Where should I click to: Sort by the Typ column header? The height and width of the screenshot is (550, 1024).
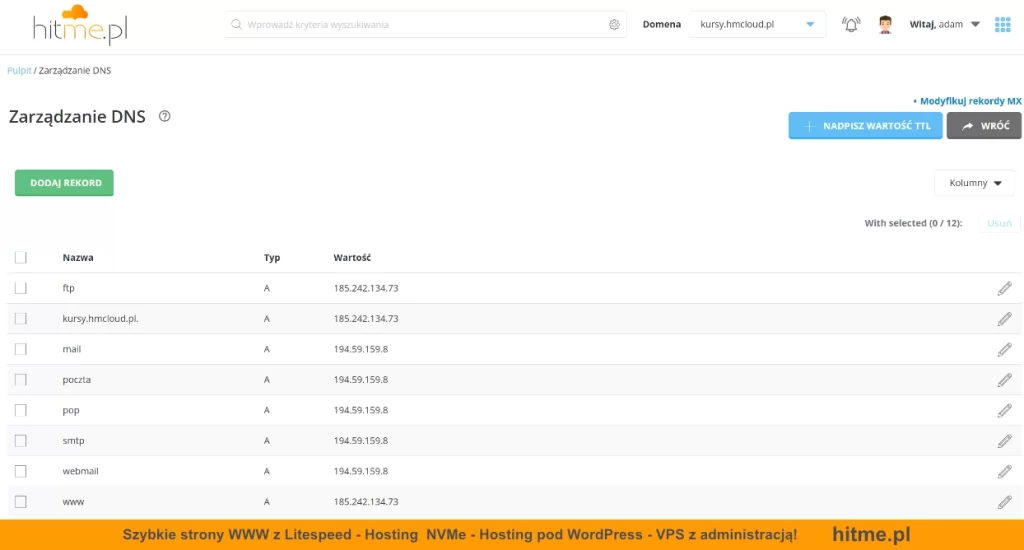(x=272, y=257)
